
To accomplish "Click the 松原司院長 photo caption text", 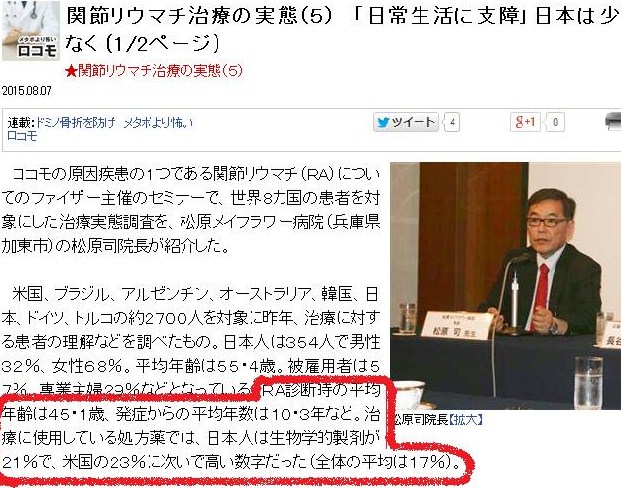I will coord(421,419).
